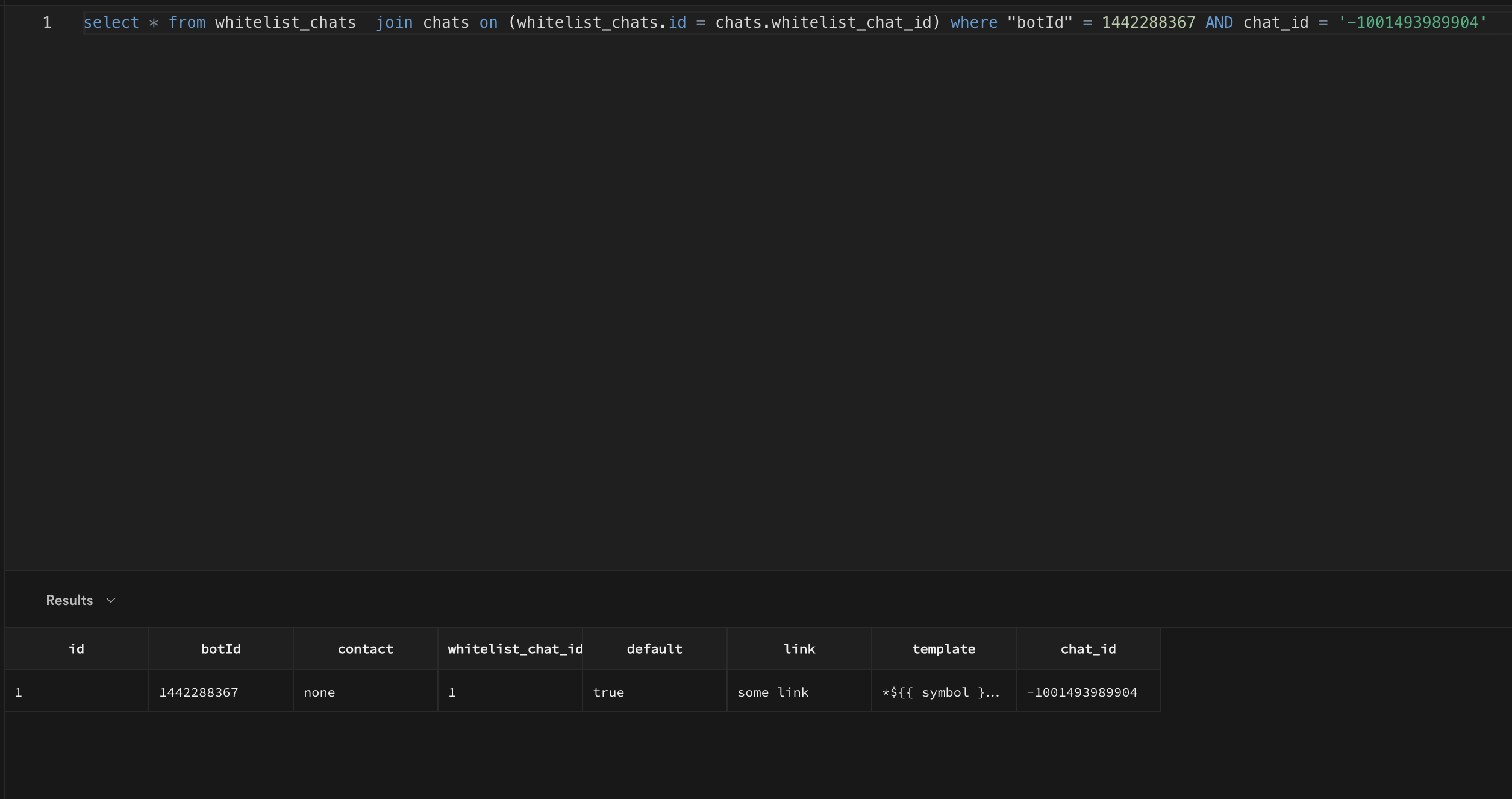Screen dimensions: 1512x799
Task: Select the default cell 'true'
Action: coord(655,692)
